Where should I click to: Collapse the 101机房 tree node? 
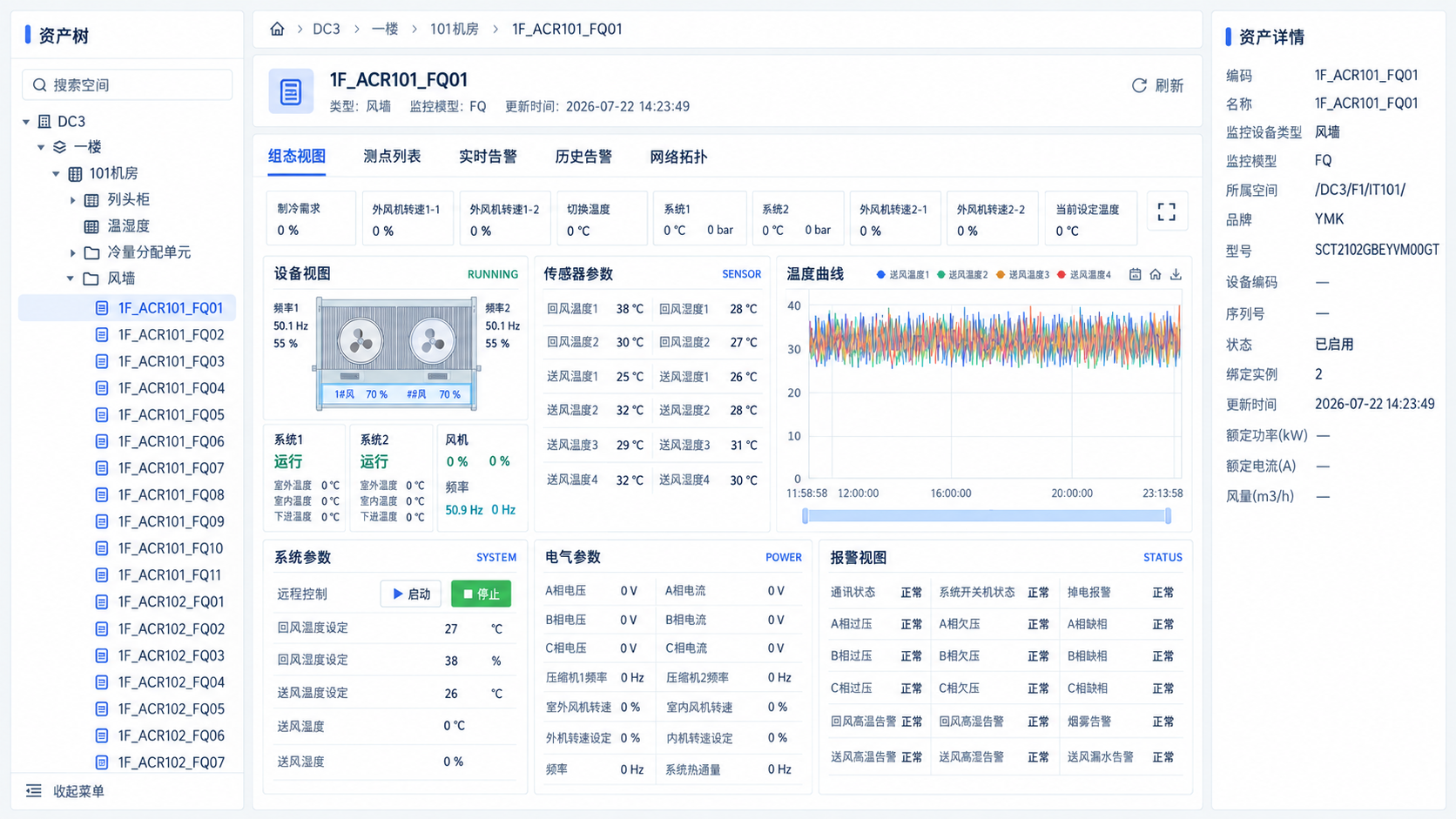tap(57, 173)
